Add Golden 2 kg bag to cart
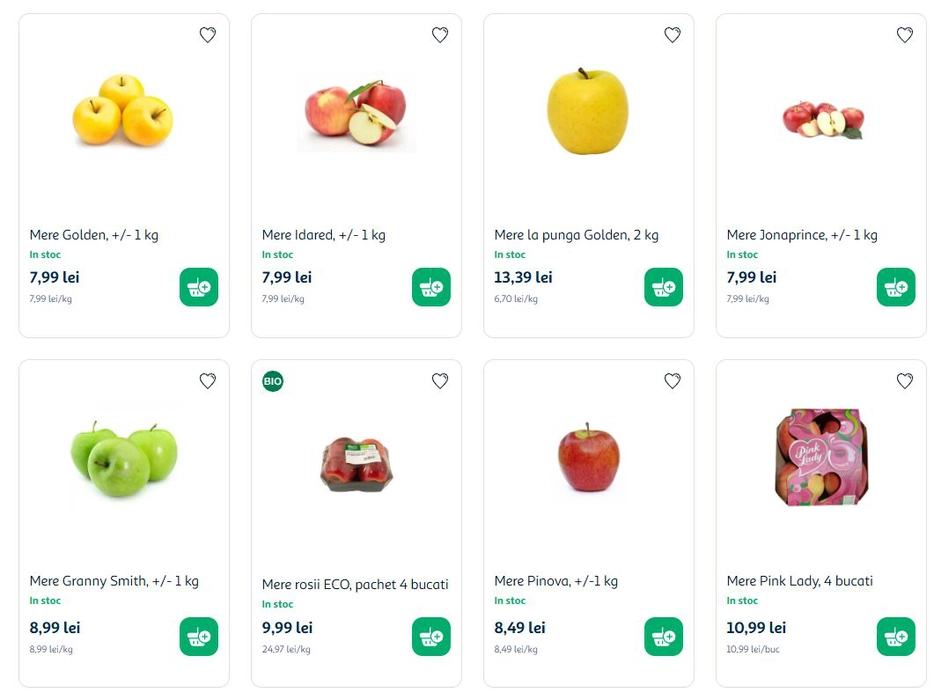This screenshot has height=700, width=934. (663, 287)
